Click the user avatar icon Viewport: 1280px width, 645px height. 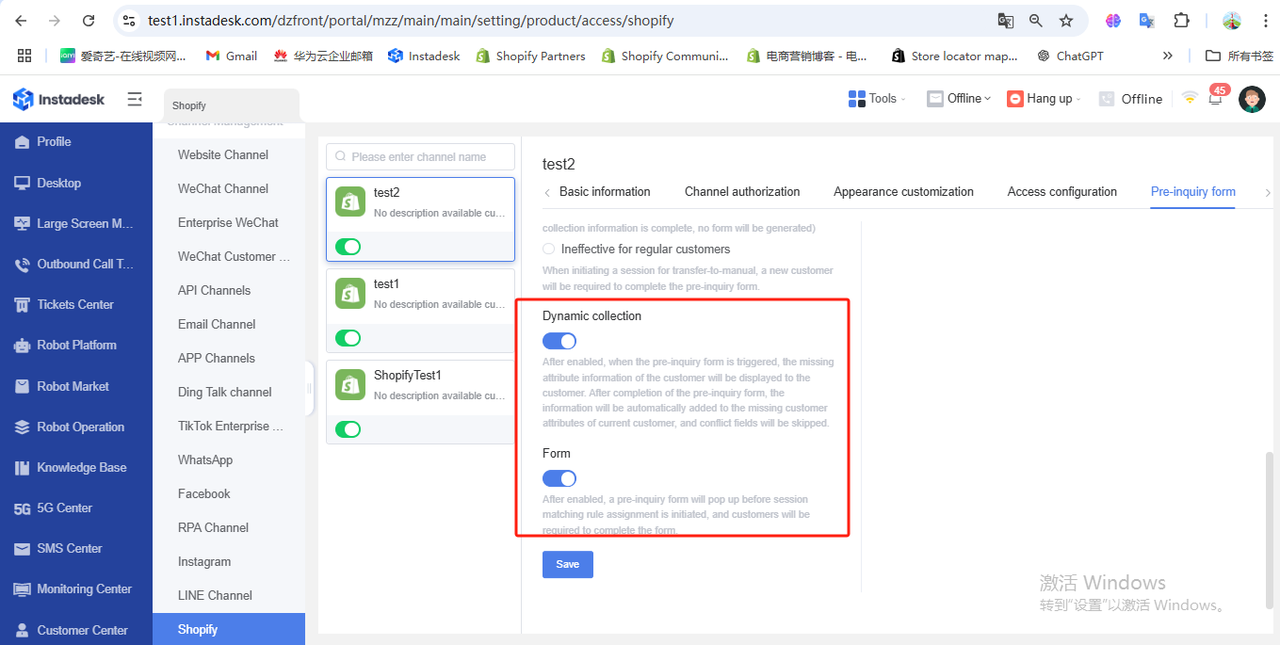point(1252,99)
